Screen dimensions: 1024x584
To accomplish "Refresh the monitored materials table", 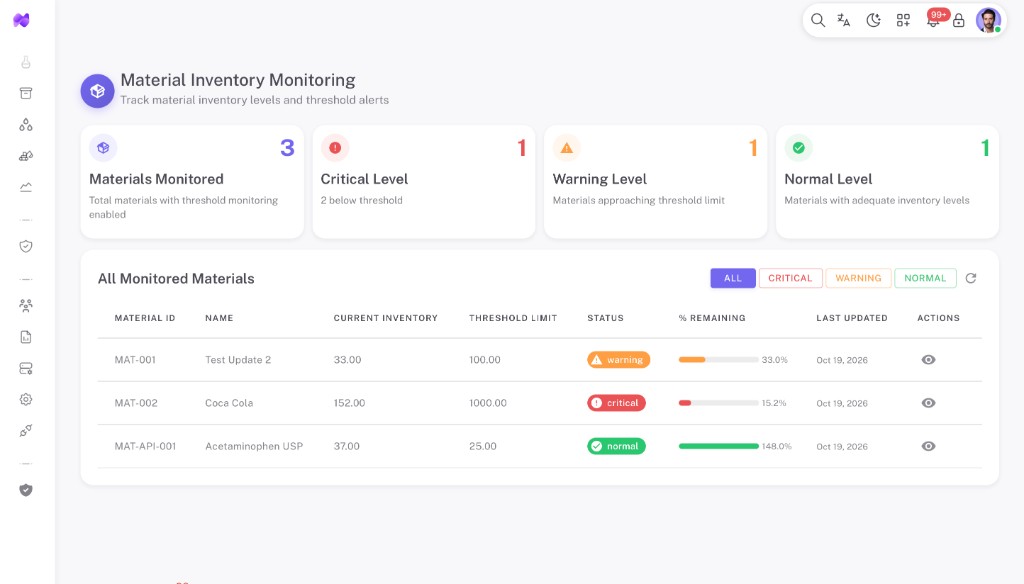I will point(971,278).
